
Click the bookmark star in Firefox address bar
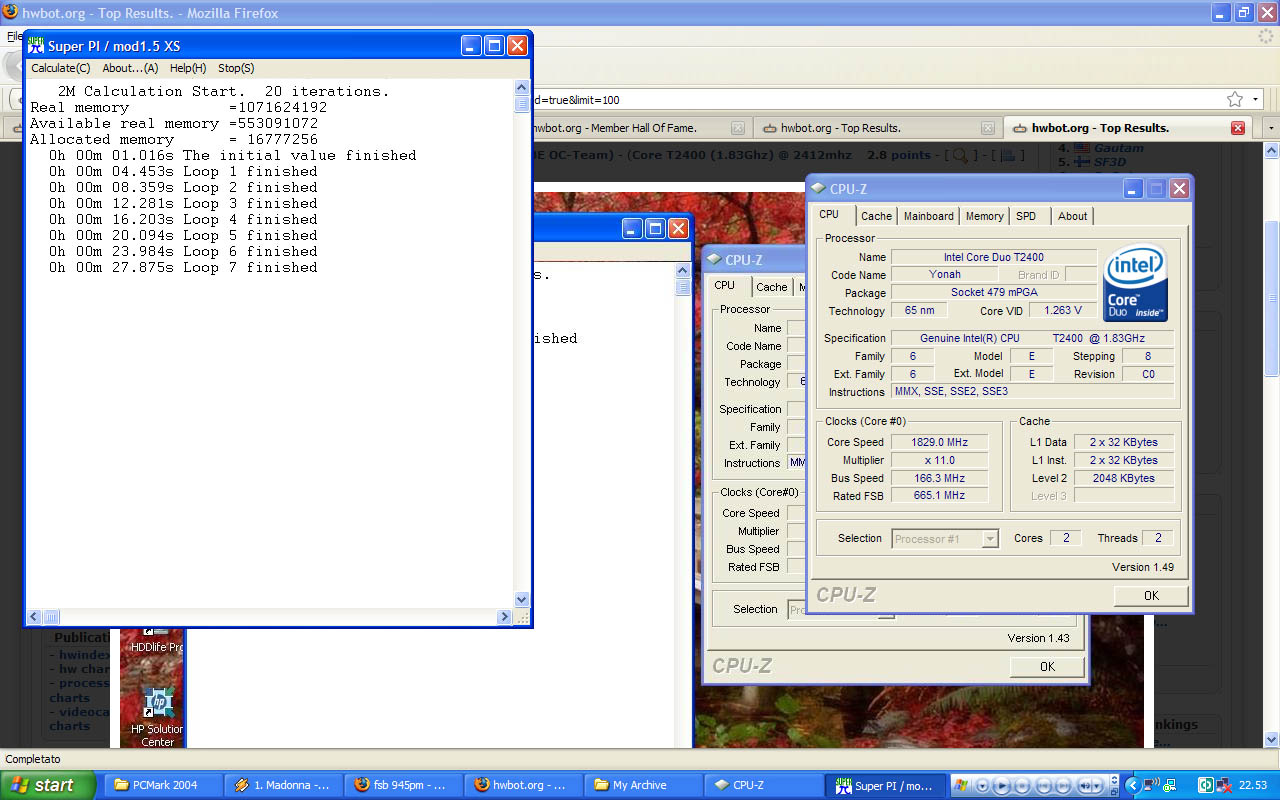point(1235,99)
